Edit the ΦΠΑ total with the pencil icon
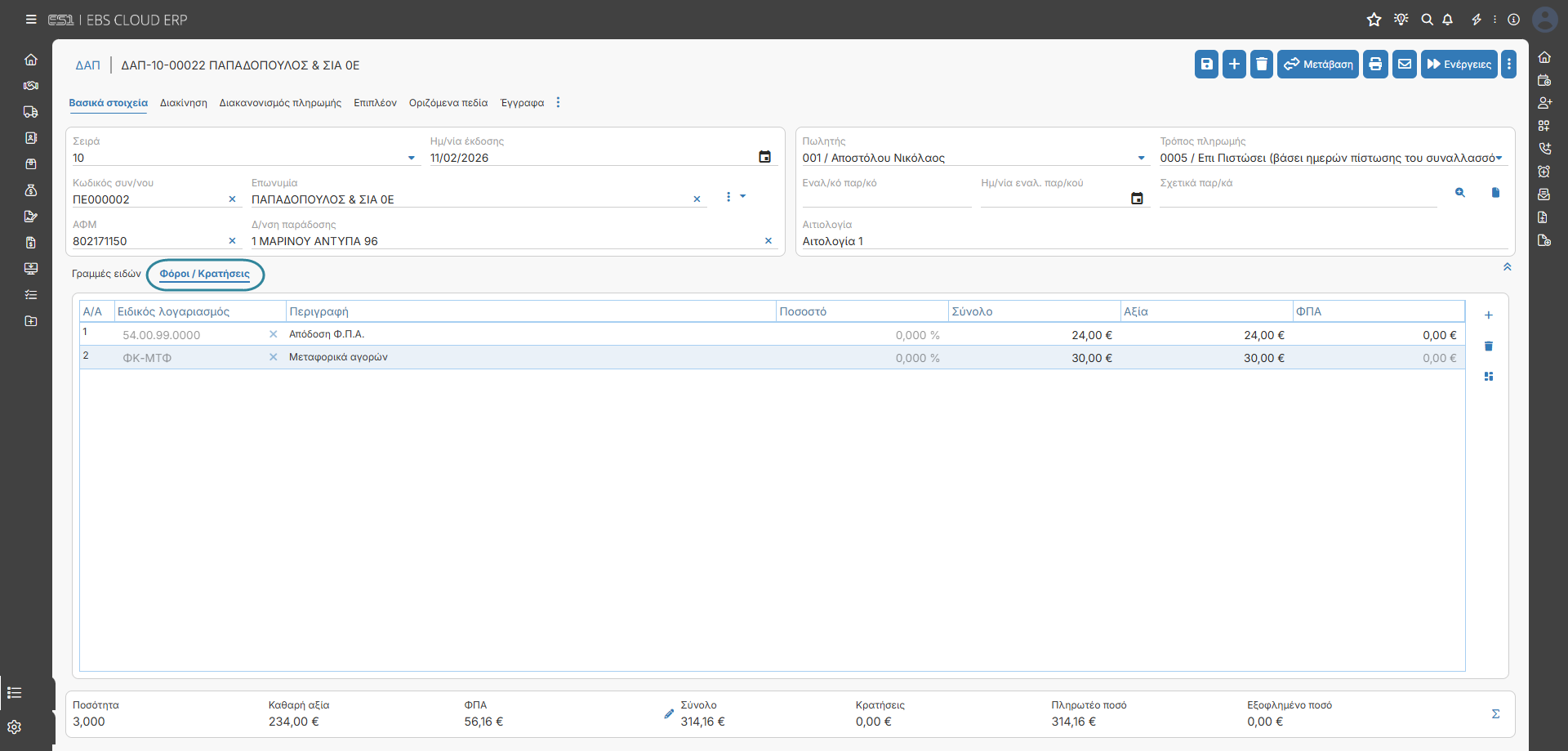 pos(669,714)
